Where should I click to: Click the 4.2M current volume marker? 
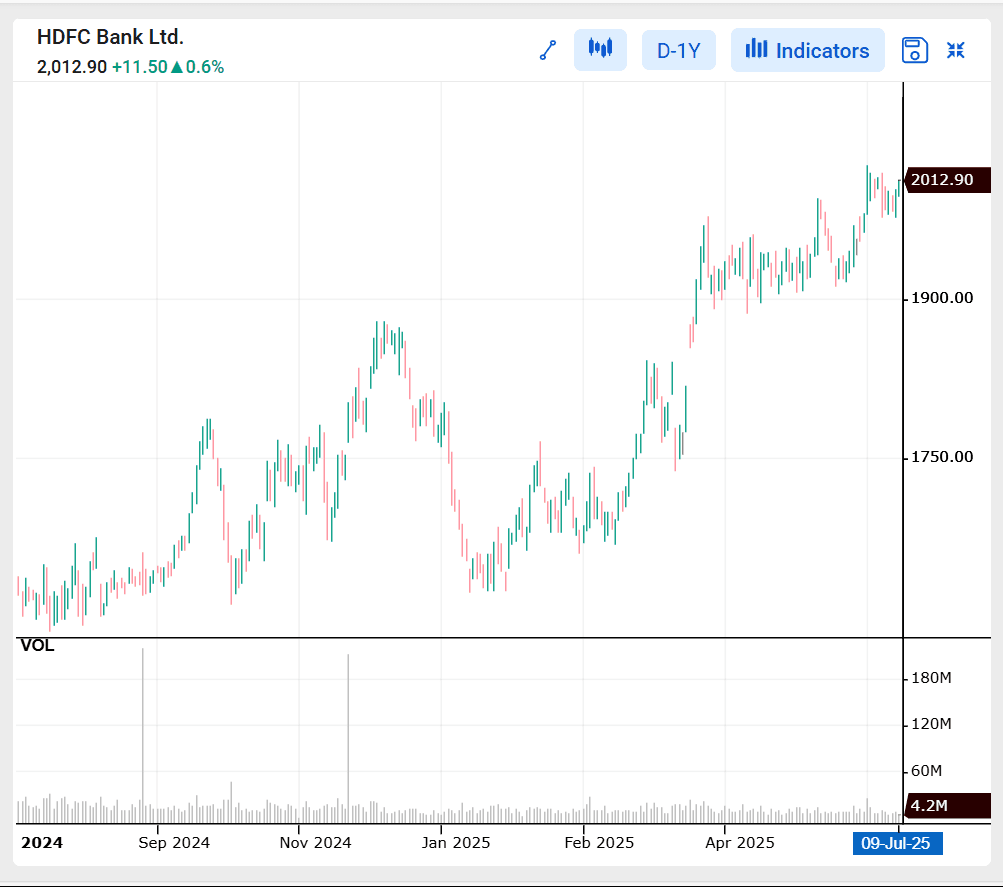[948, 806]
